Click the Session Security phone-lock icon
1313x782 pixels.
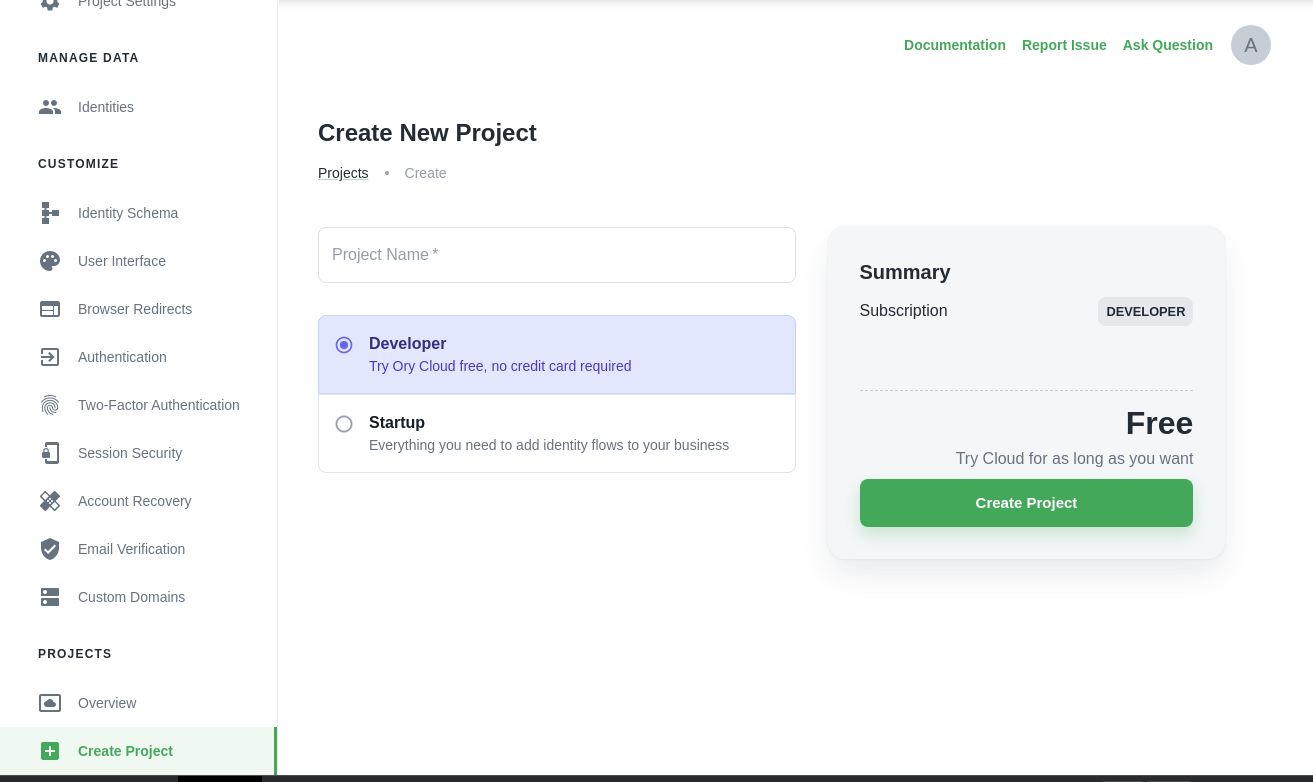point(50,453)
